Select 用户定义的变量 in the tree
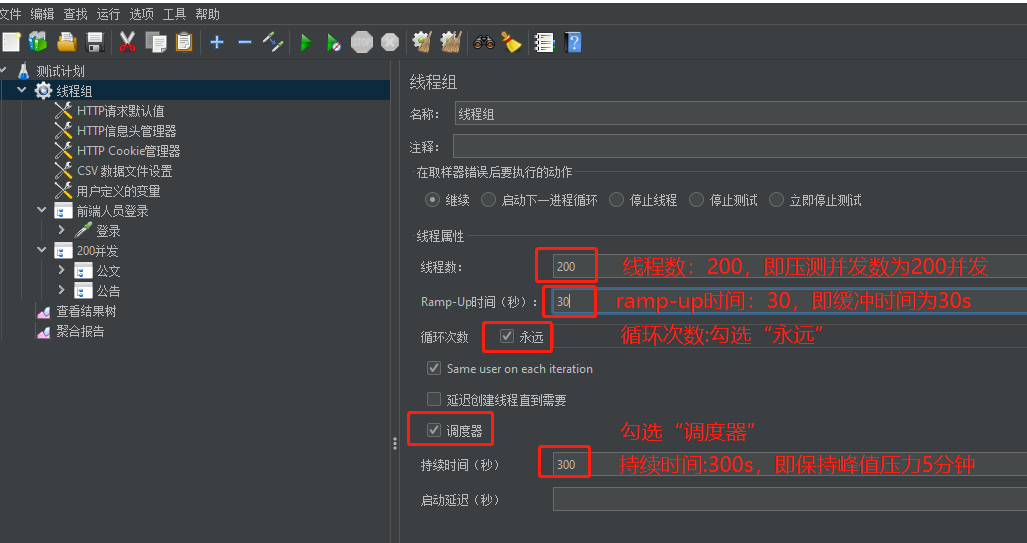Viewport: 1027px width, 543px height. 119,191
